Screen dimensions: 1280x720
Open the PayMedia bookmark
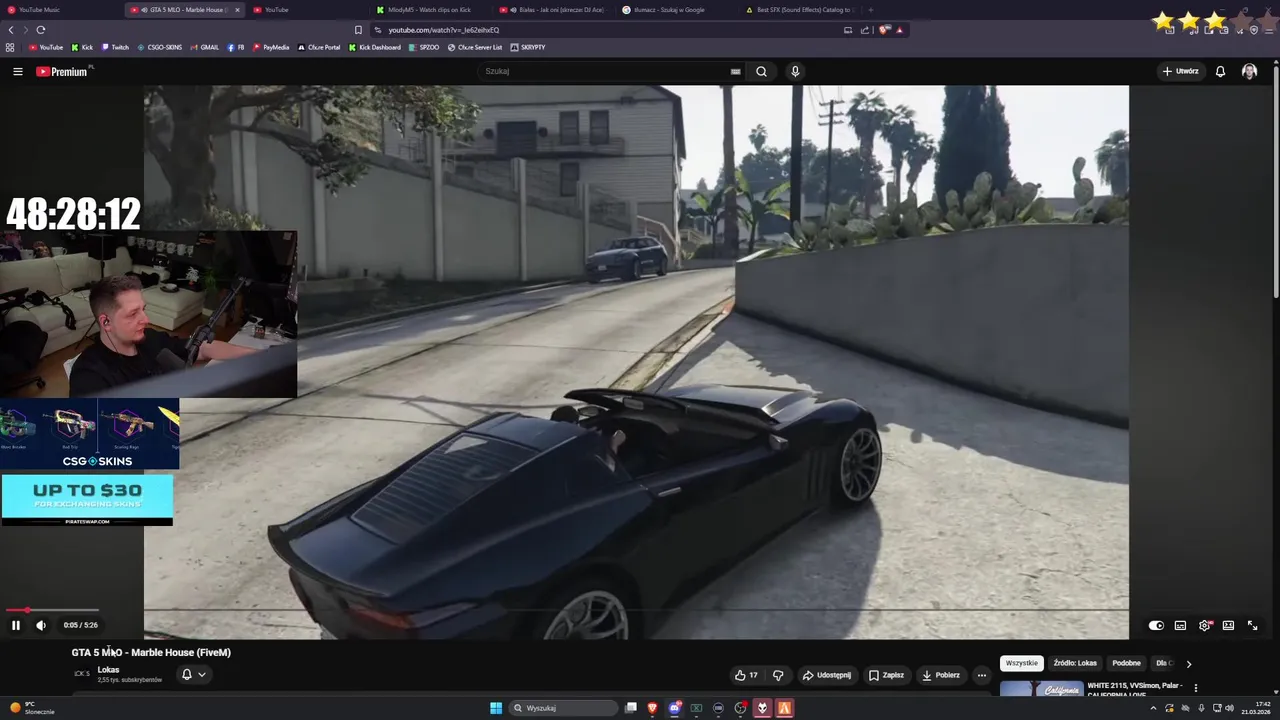click(271, 47)
